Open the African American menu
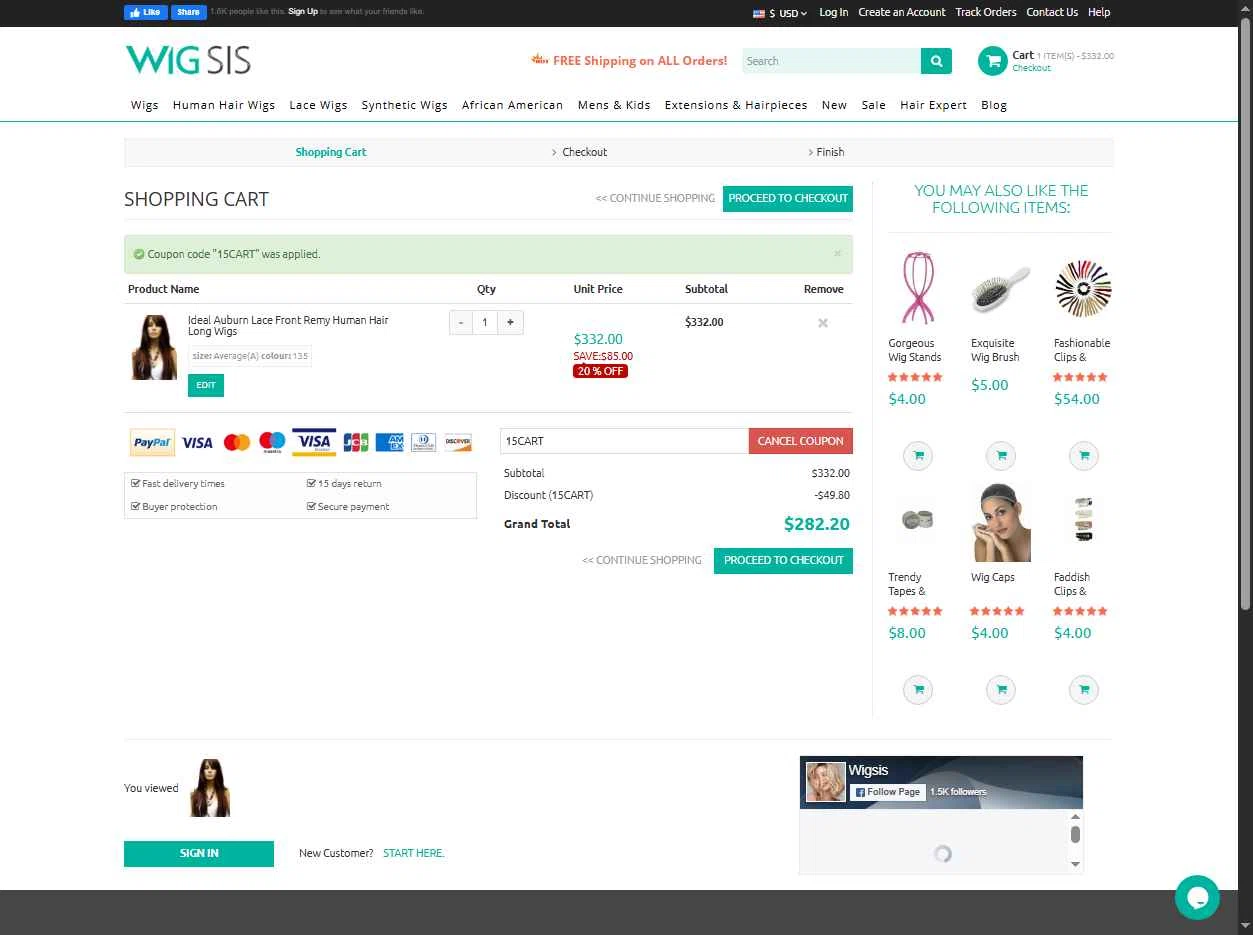This screenshot has width=1253, height=935. point(512,105)
